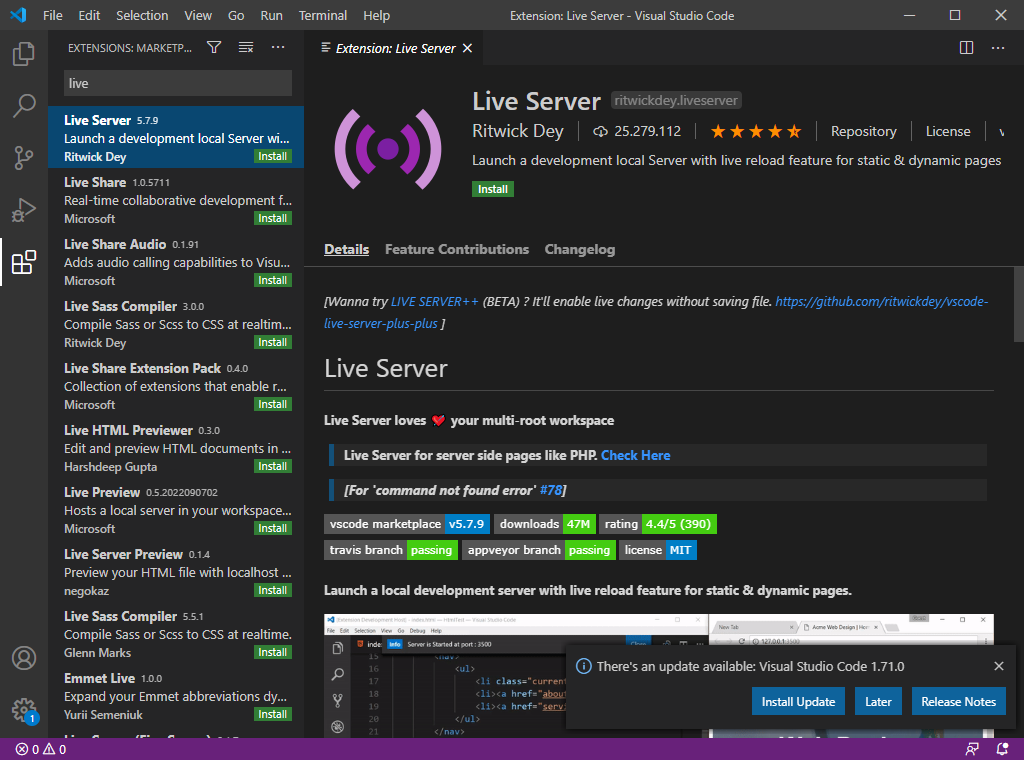Select Live Share Extension Pack entry

point(176,386)
